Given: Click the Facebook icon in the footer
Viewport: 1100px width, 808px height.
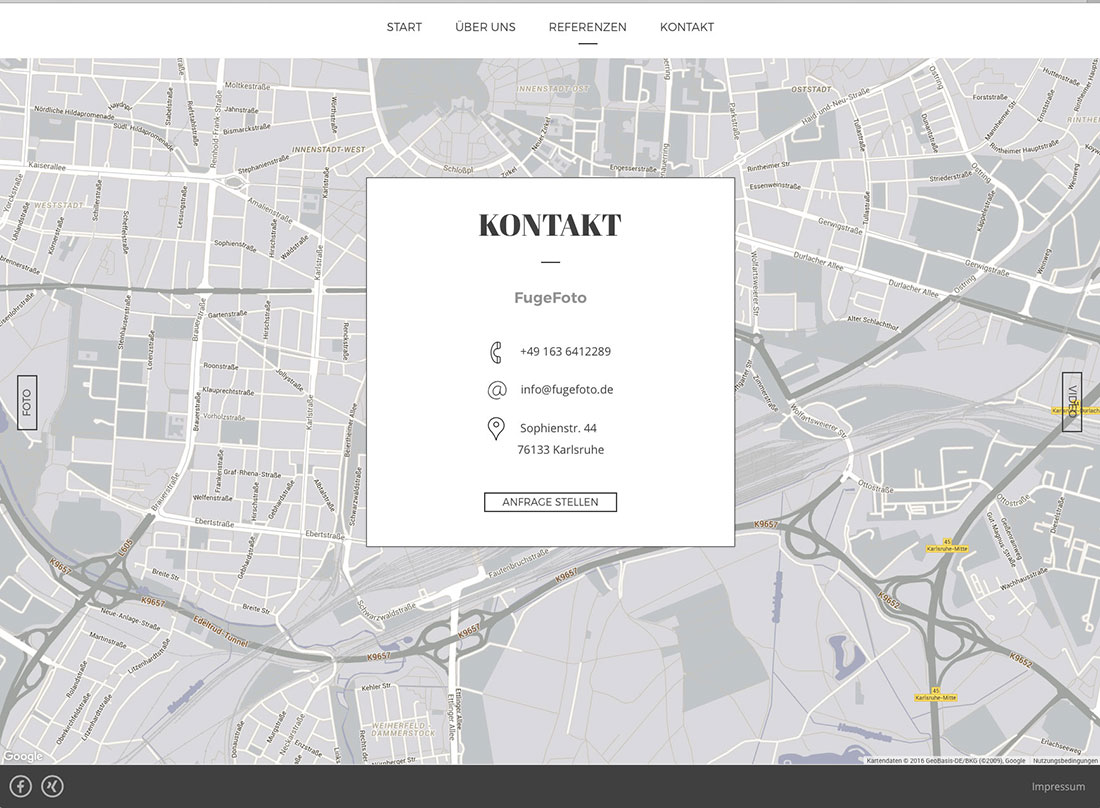Looking at the screenshot, I should point(21,786).
